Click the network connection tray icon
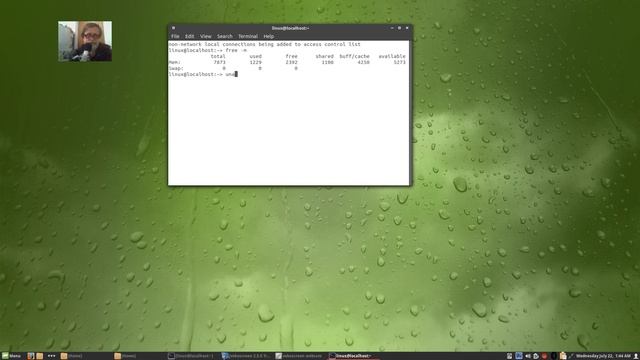This screenshot has height=360, width=640. point(571,356)
